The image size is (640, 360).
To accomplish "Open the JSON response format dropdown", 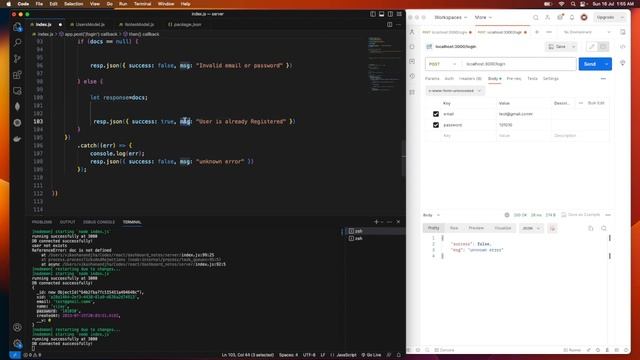I will pyautogui.click(x=531, y=229).
